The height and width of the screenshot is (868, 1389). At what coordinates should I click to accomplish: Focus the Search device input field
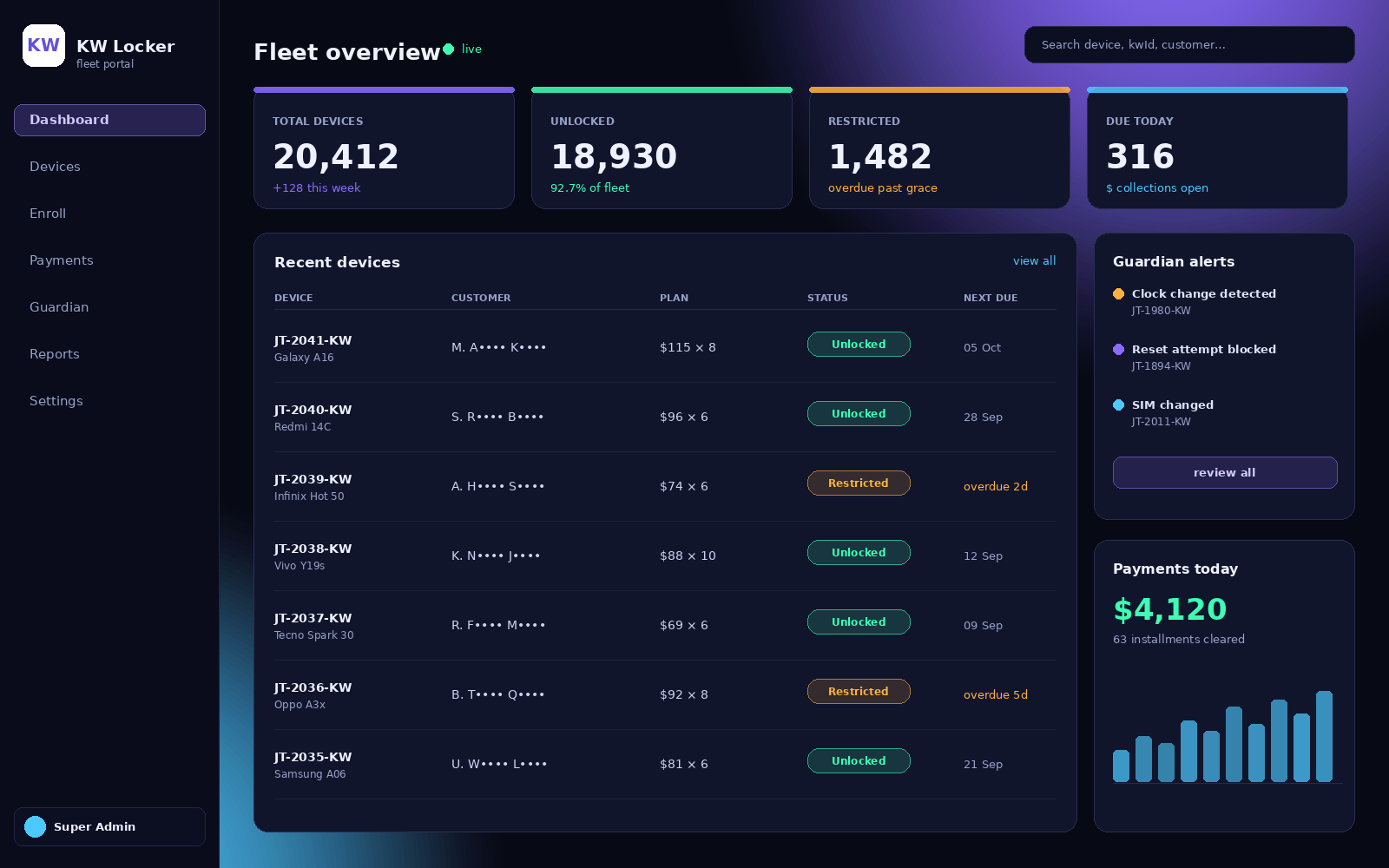[x=1189, y=44]
